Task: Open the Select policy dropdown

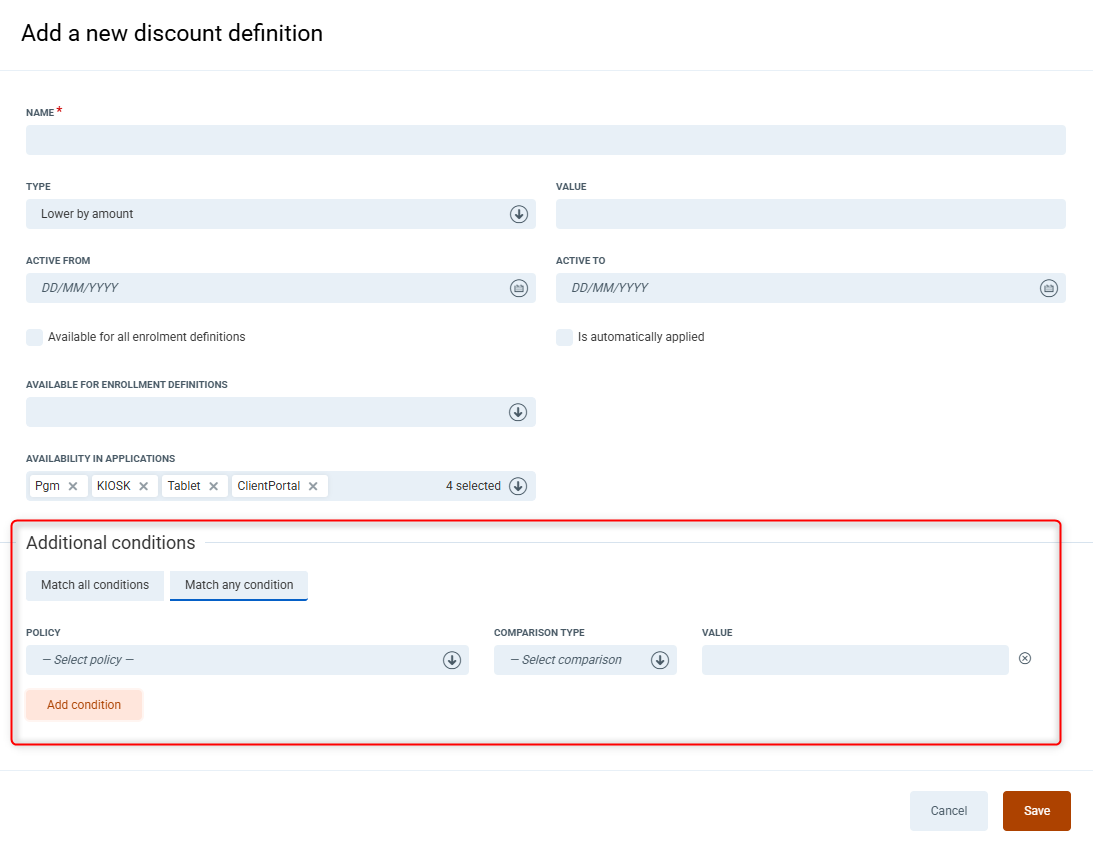Action: (451, 660)
